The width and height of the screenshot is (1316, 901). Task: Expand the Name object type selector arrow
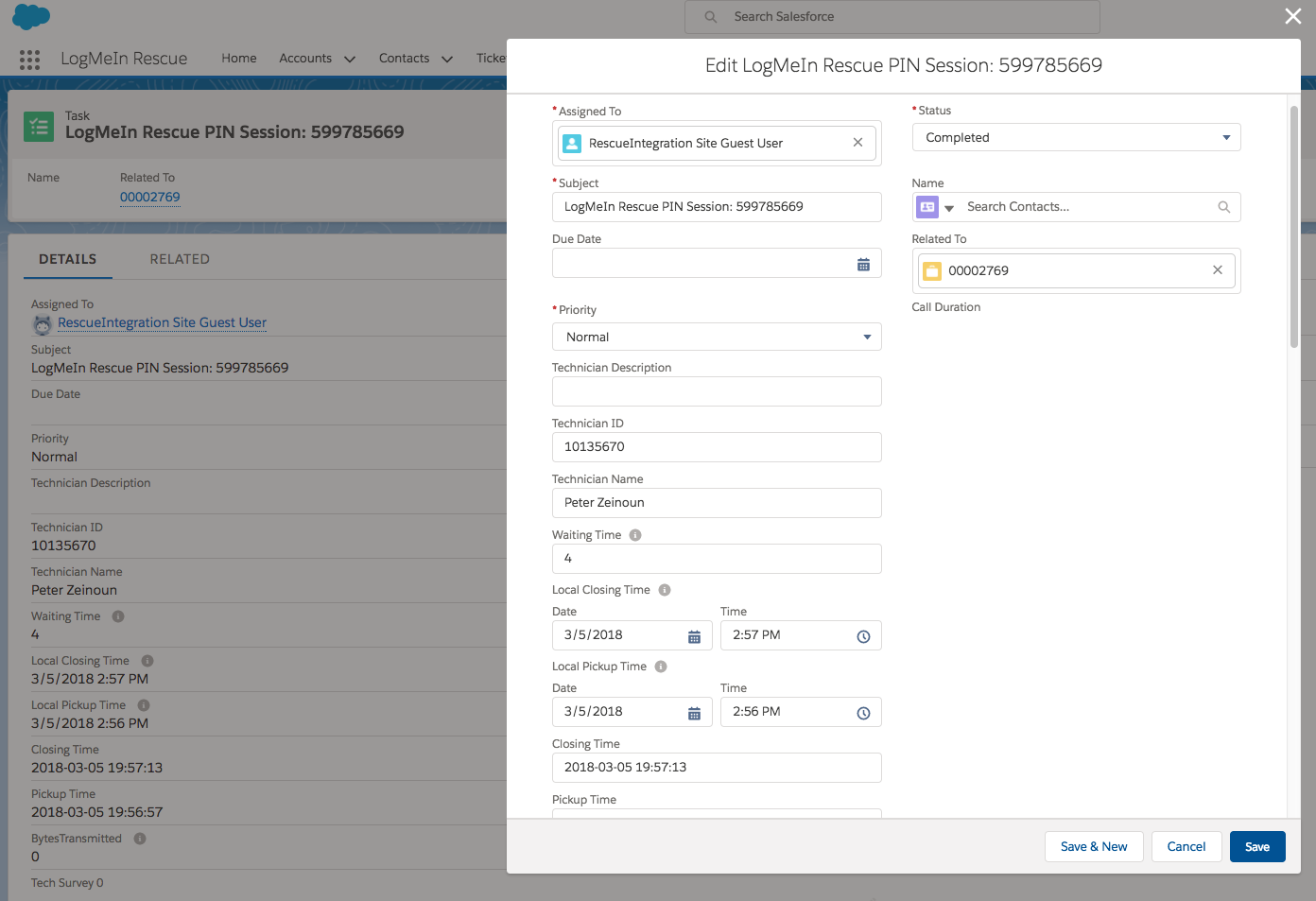click(x=949, y=208)
